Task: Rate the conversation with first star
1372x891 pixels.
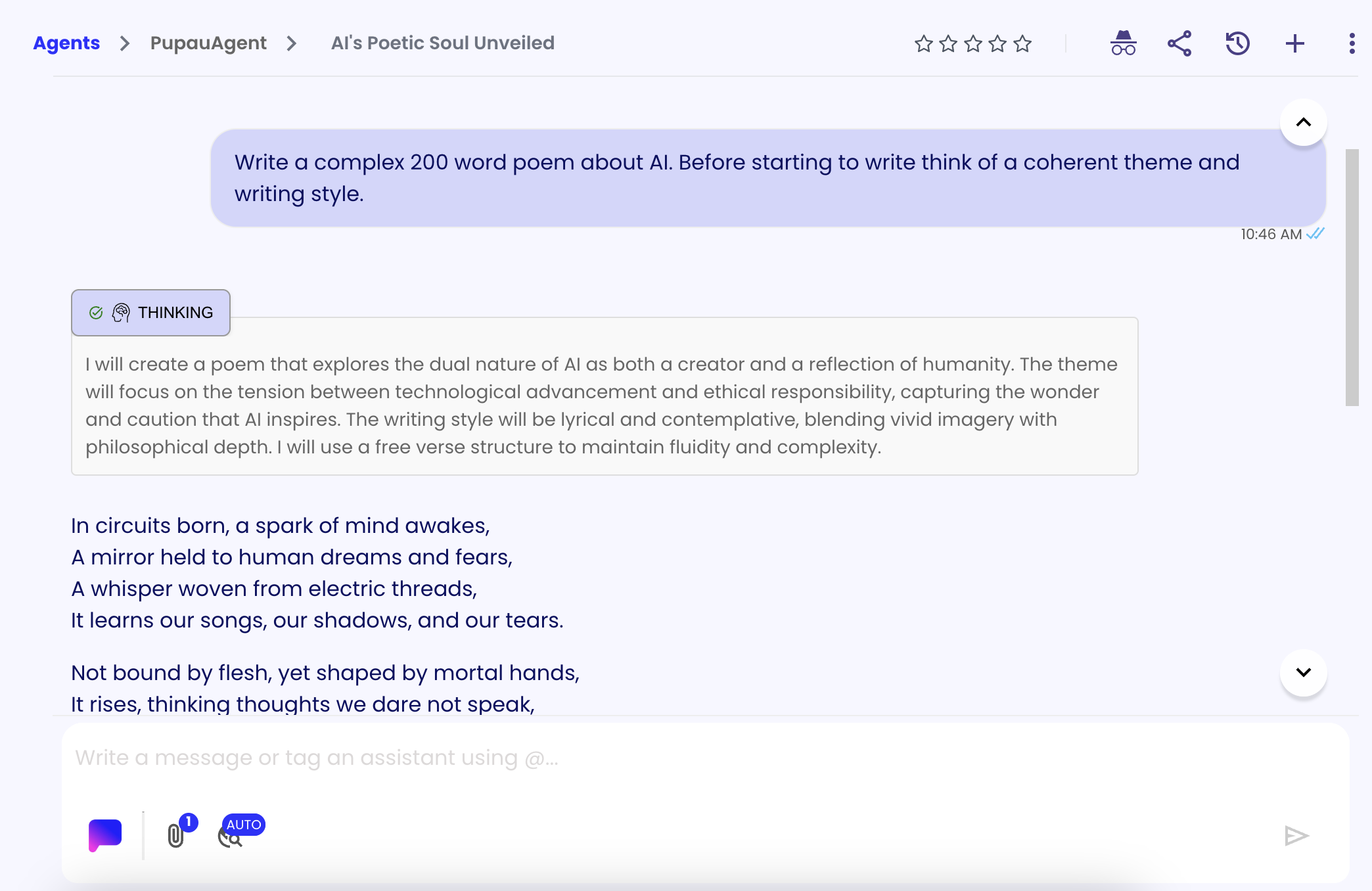Action: tap(923, 43)
